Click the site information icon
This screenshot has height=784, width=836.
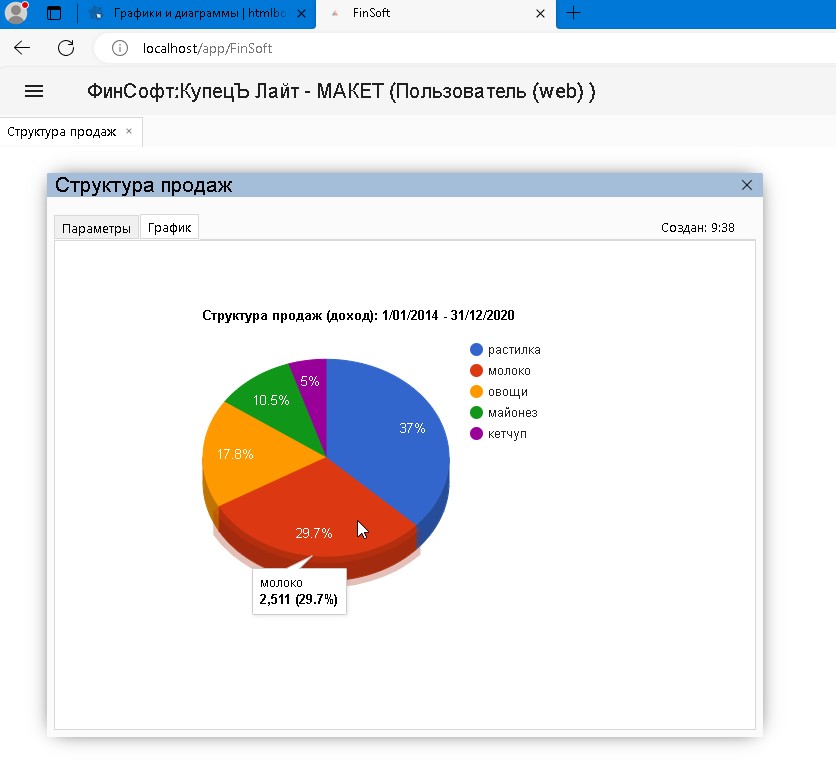pos(120,48)
